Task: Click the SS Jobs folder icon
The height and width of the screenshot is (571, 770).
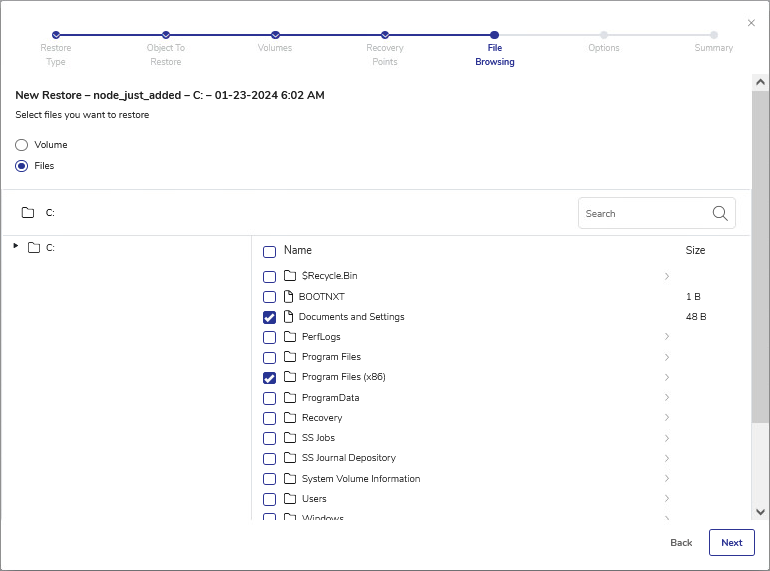Action: pyautogui.click(x=290, y=438)
